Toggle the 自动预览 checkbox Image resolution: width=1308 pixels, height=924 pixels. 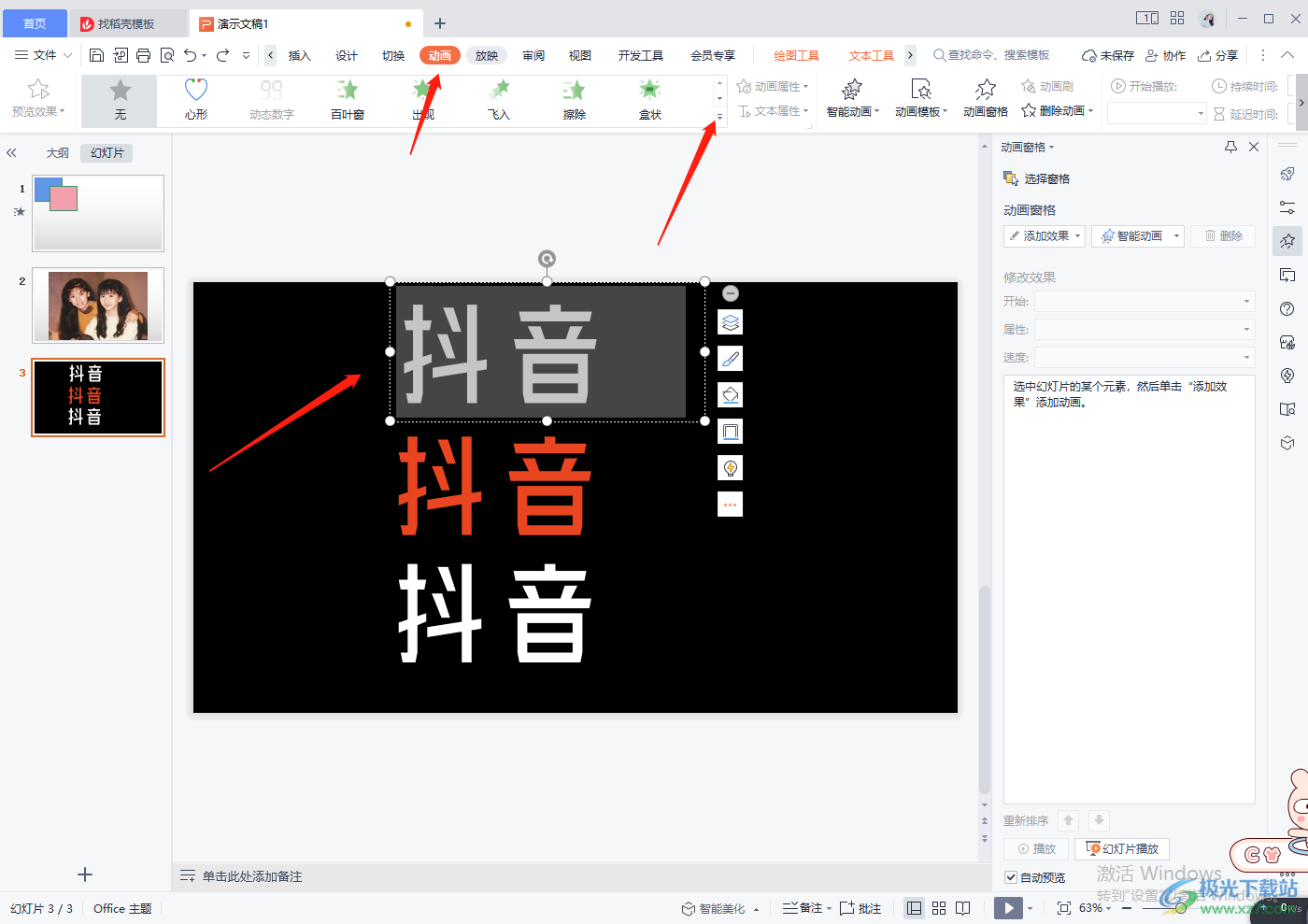point(1011,877)
